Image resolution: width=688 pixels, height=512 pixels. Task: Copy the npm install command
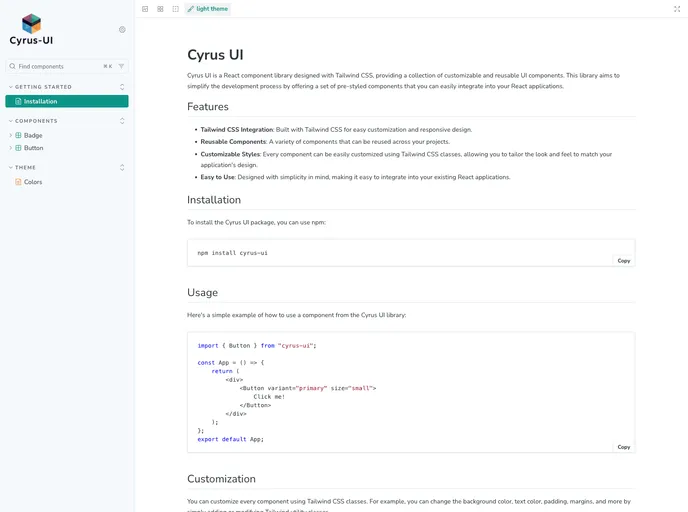coord(624,261)
